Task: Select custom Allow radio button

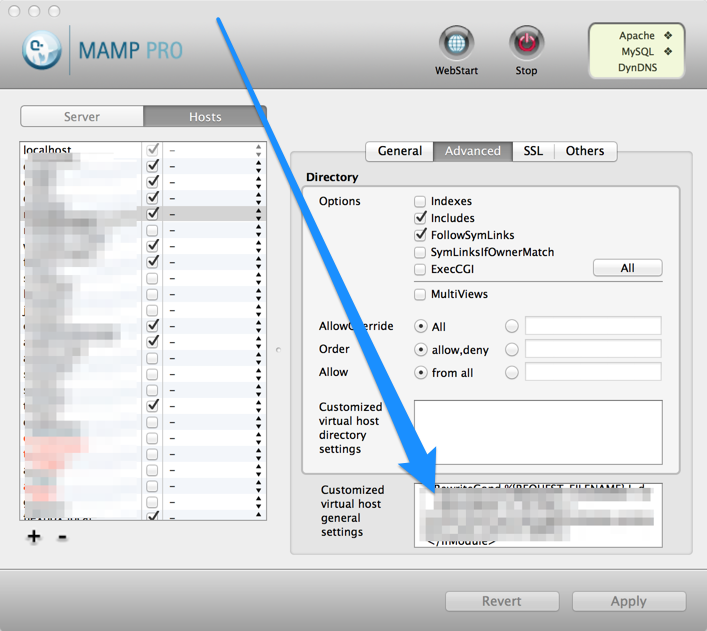Action: (x=512, y=373)
